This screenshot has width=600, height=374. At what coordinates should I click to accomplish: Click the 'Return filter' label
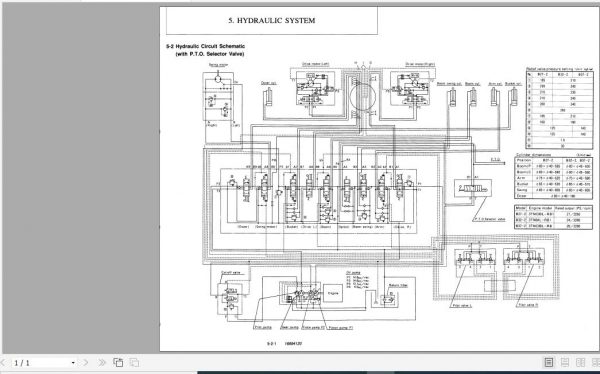click(398, 286)
